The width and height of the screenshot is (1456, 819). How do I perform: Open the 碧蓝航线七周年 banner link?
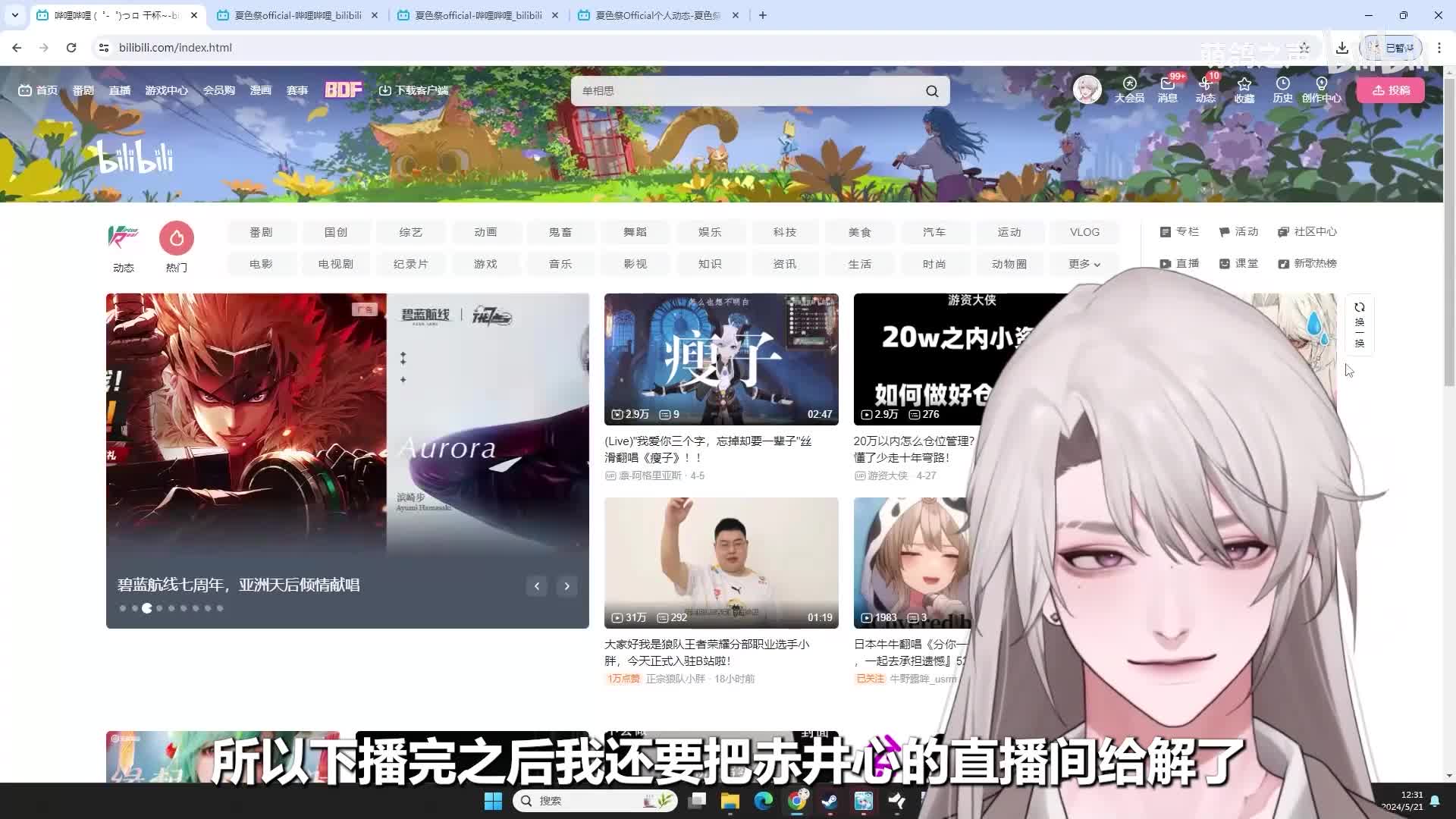[238, 584]
